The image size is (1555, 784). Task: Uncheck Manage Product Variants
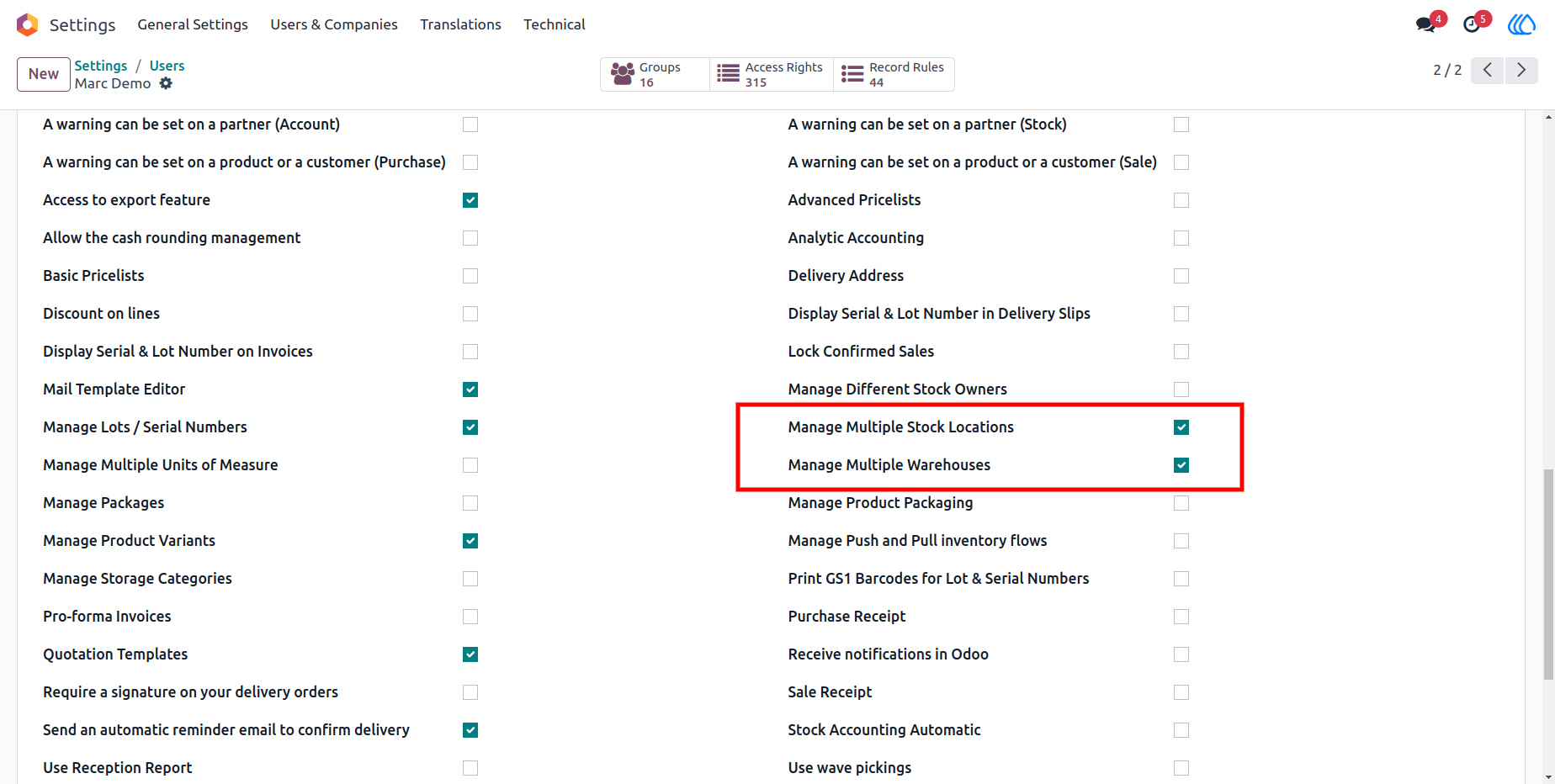(470, 541)
